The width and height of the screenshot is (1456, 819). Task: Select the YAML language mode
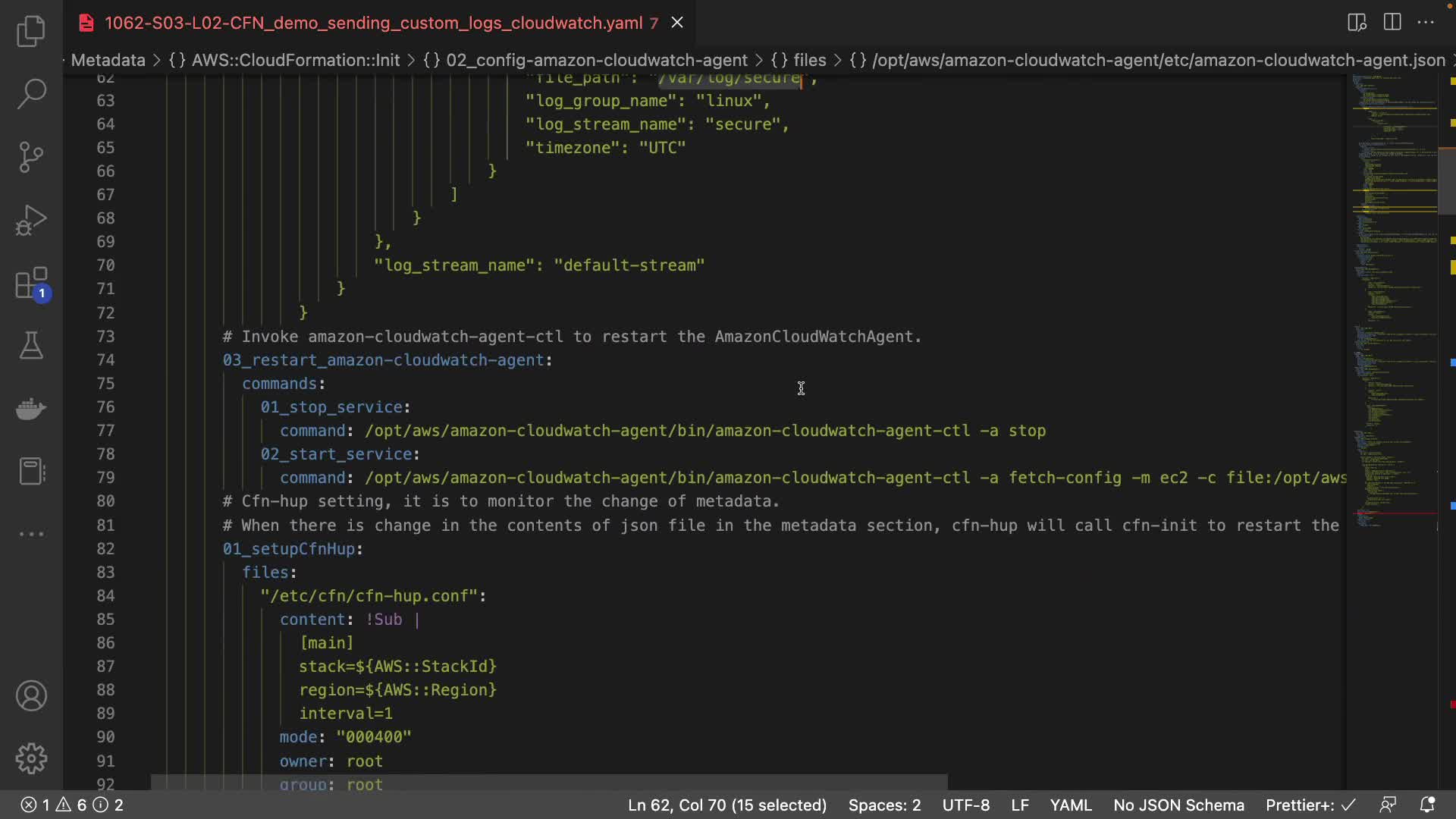click(1070, 805)
